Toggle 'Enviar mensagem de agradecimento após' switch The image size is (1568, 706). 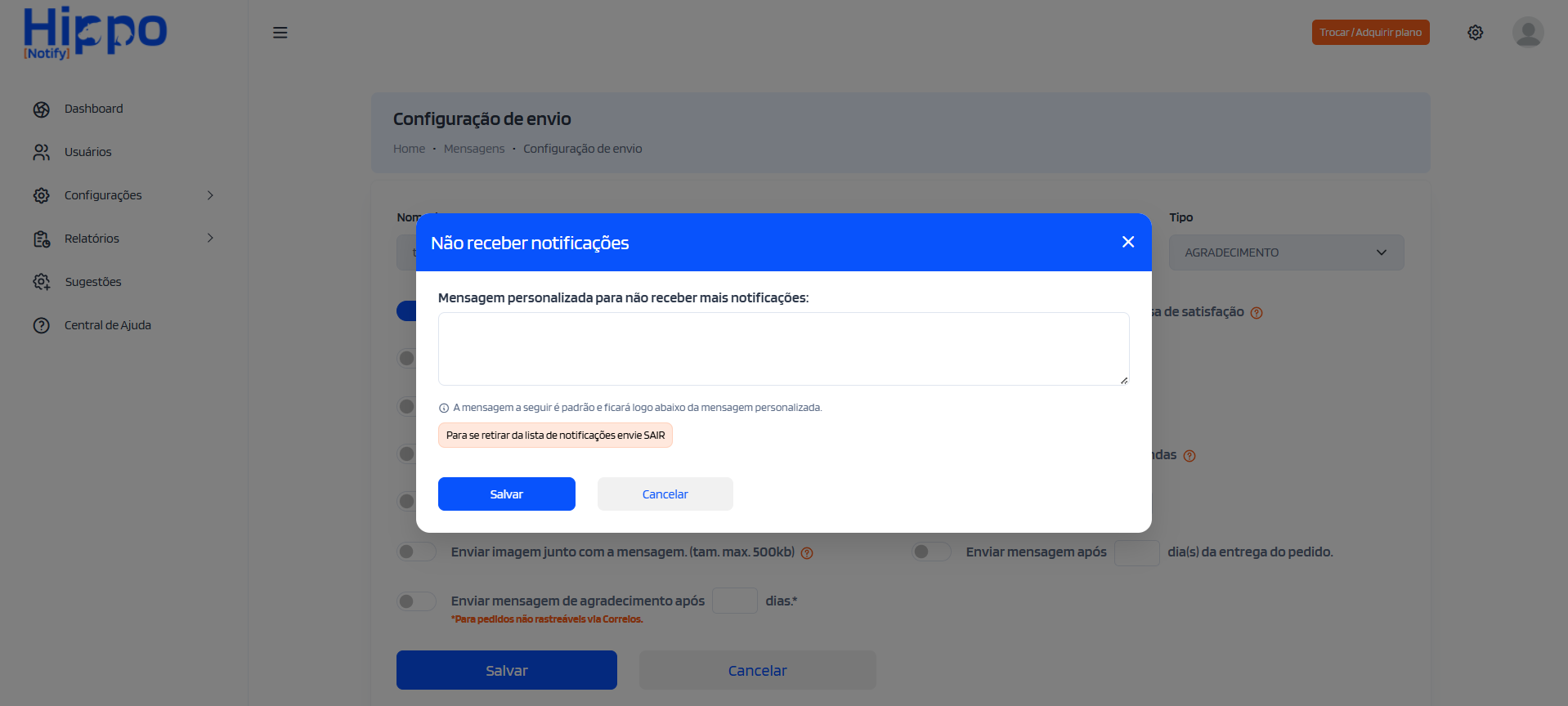point(416,601)
